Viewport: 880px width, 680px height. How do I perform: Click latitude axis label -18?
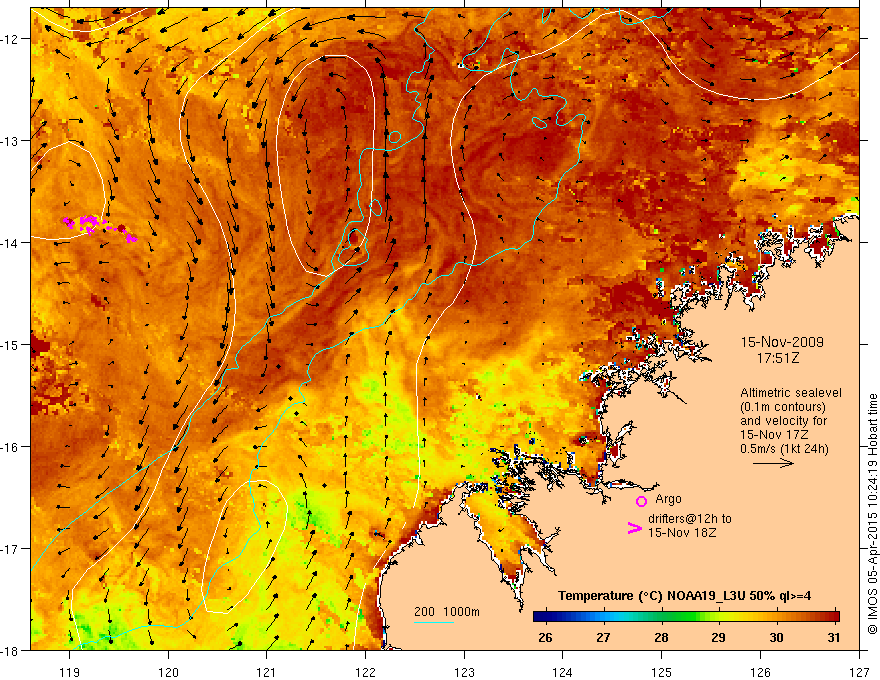tap(11, 650)
